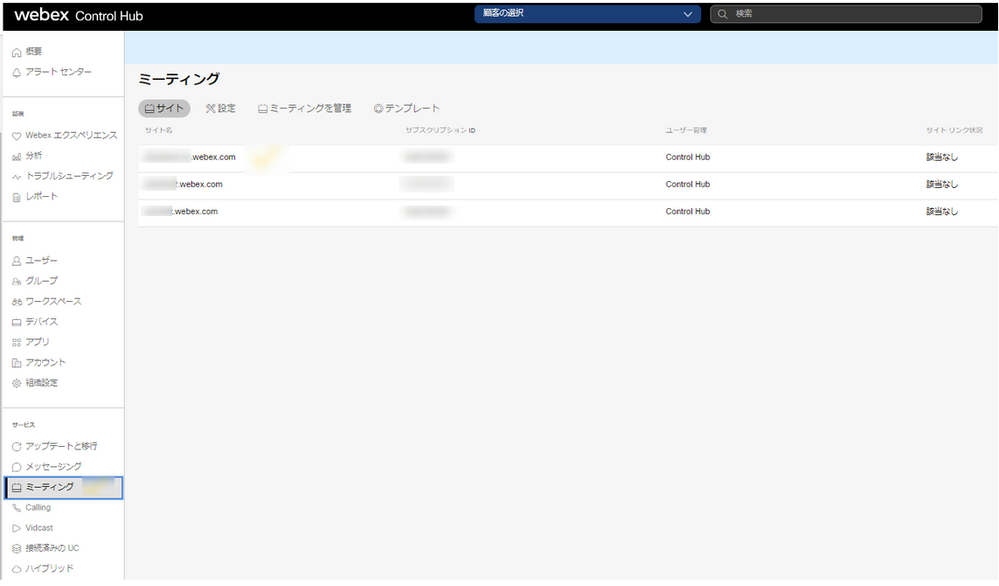Screen dimensions: 999x586
Task: Click the document icon for レポート
Action: tap(17, 197)
